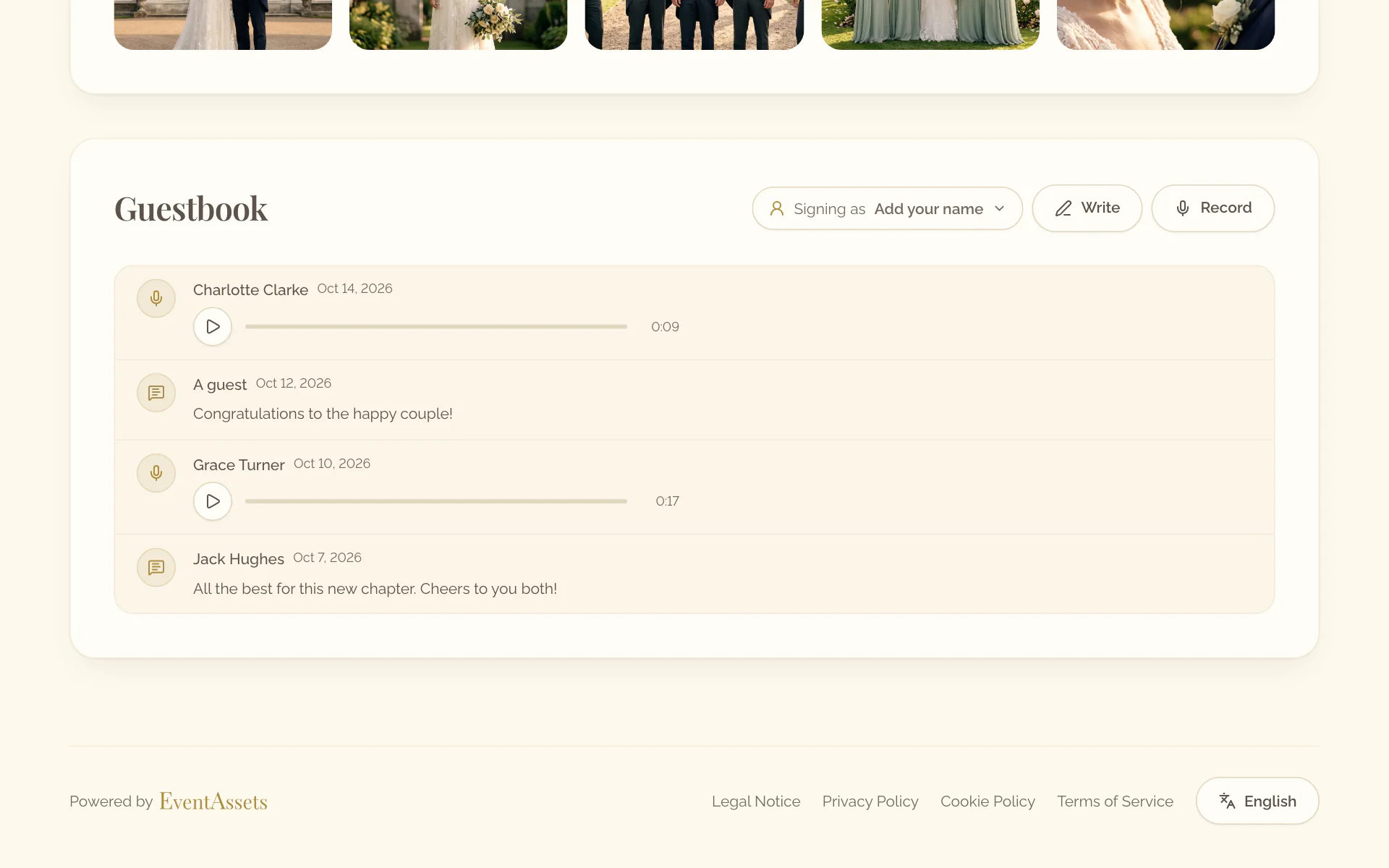Screen dimensions: 1389x868
Task: Open the lace dress close-up photo thumbnail
Action: pyautogui.click(x=1165, y=25)
